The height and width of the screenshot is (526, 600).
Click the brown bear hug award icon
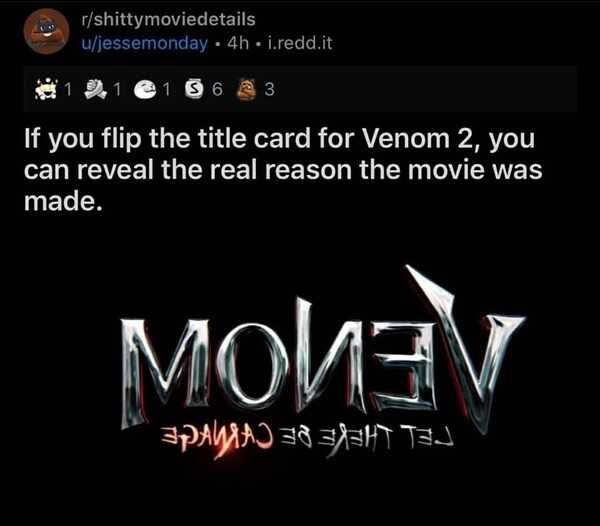(x=246, y=89)
